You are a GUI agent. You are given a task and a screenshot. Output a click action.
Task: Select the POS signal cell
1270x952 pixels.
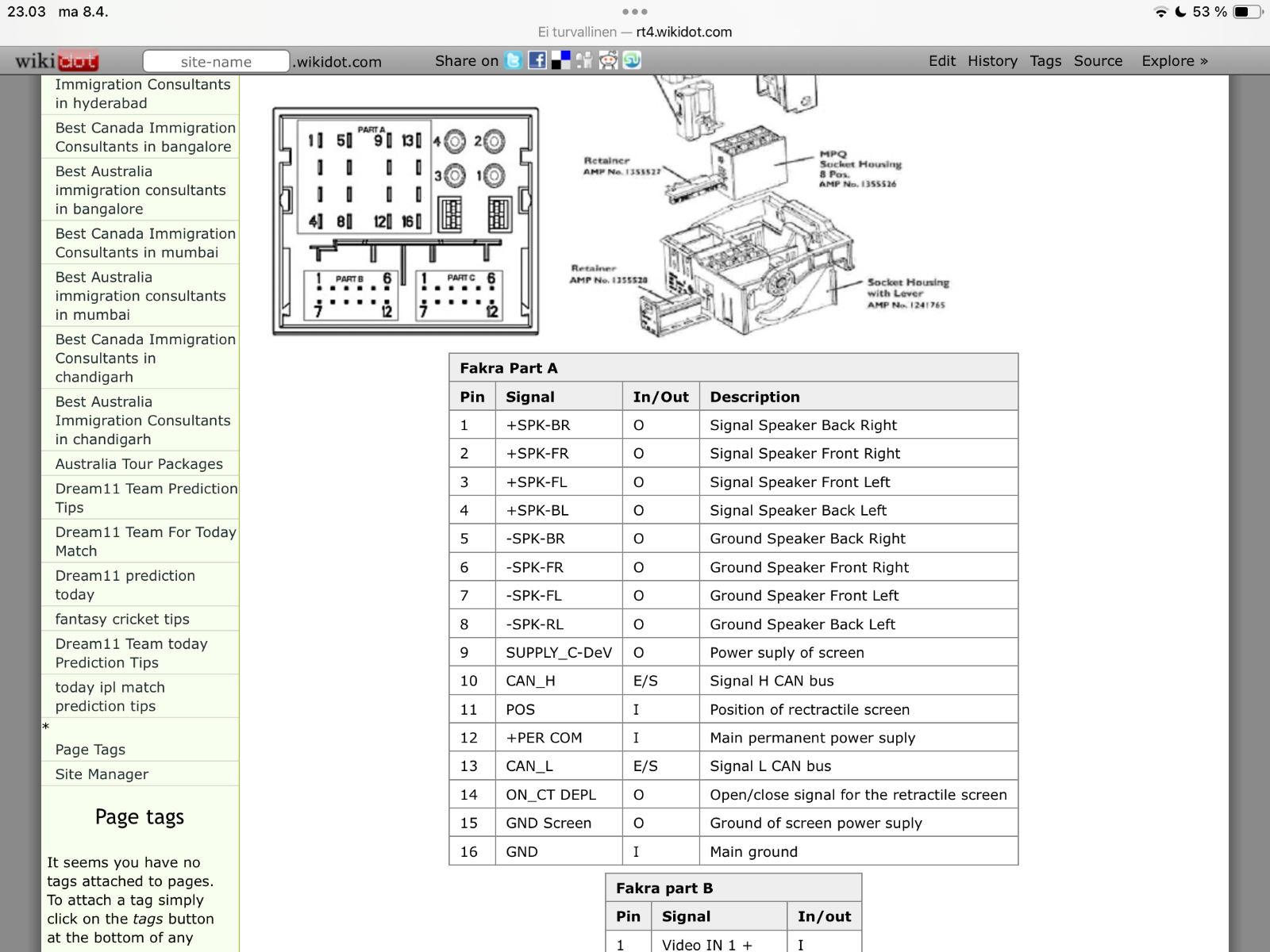point(559,709)
